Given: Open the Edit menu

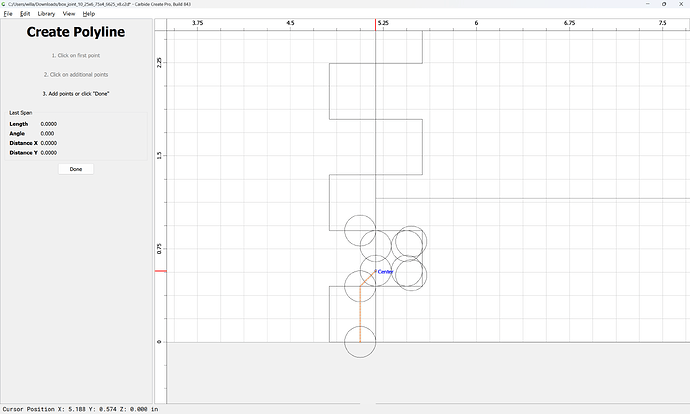Looking at the screenshot, I should [25, 14].
